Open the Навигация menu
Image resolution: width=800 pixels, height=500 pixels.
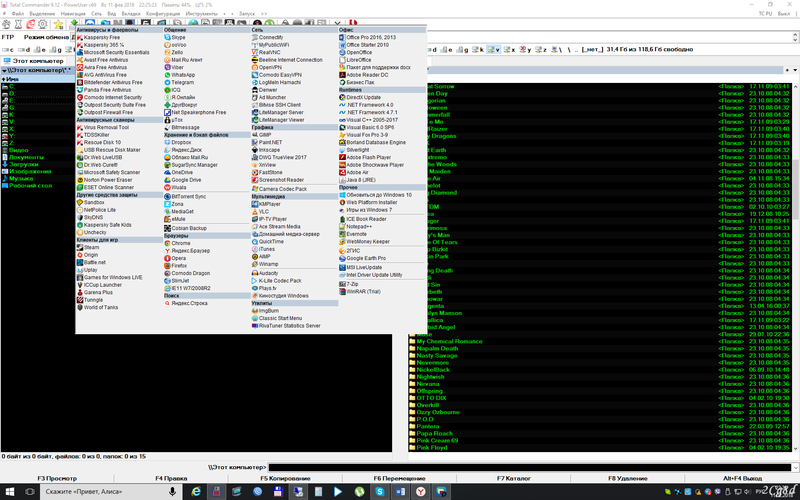[x=73, y=14]
